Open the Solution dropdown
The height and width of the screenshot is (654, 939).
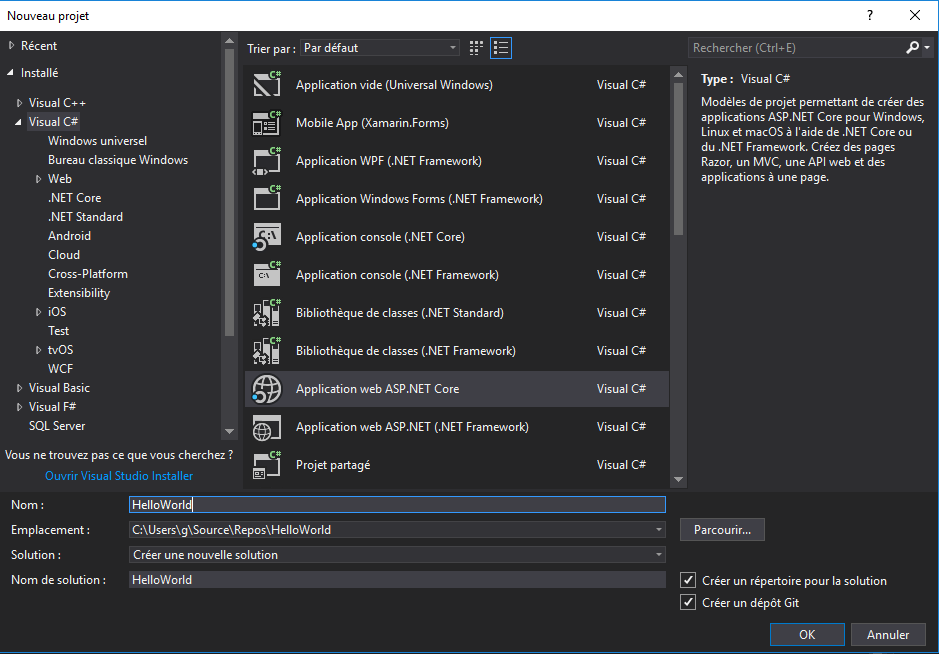658,555
